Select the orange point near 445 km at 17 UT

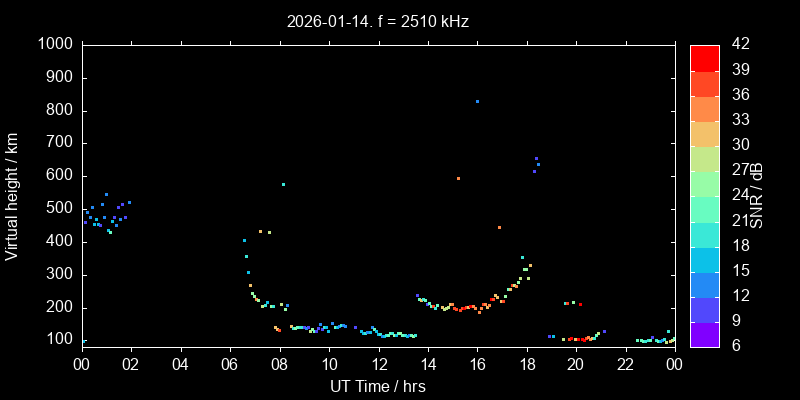pyautogui.click(x=499, y=227)
